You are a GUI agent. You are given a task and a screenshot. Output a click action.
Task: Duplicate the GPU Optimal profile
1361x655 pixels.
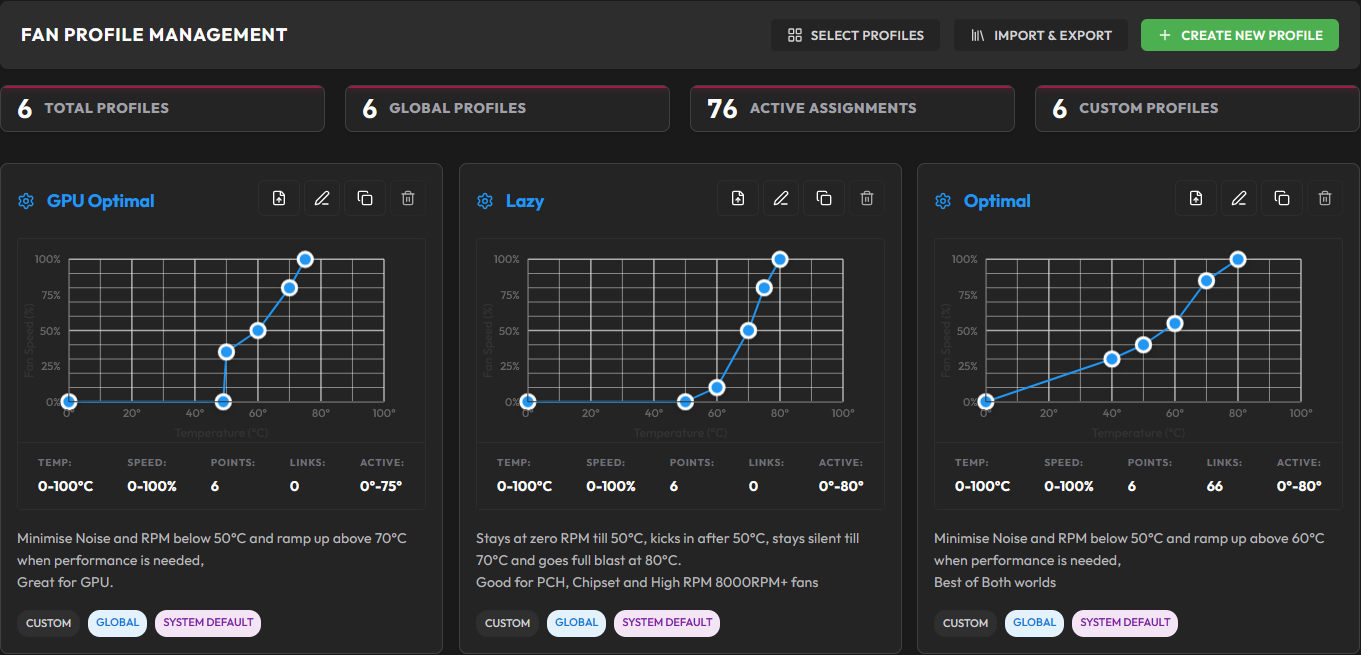point(365,198)
